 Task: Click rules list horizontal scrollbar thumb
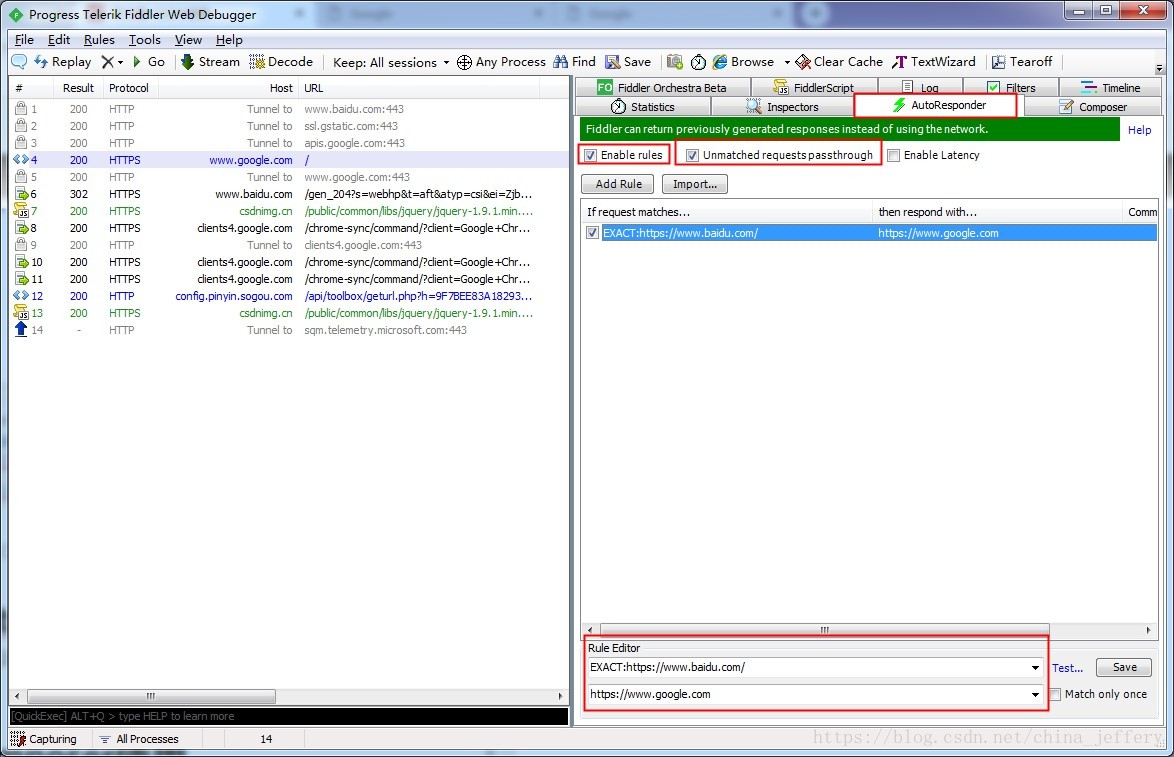click(824, 630)
